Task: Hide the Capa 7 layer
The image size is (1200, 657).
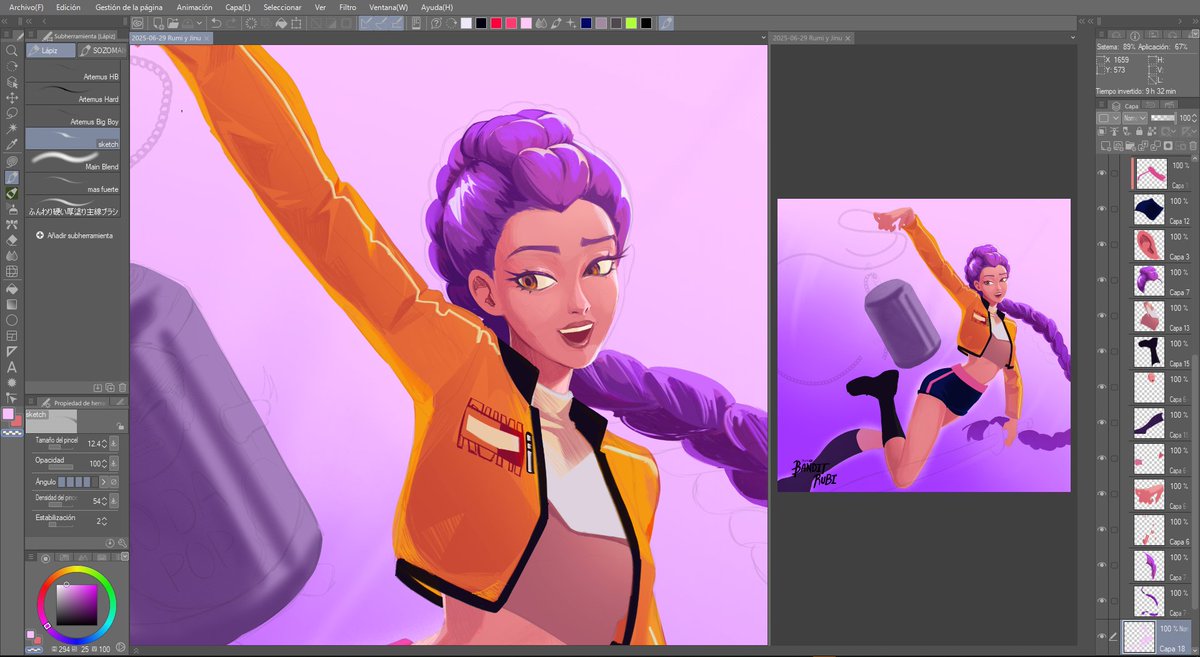Action: click(x=1103, y=280)
